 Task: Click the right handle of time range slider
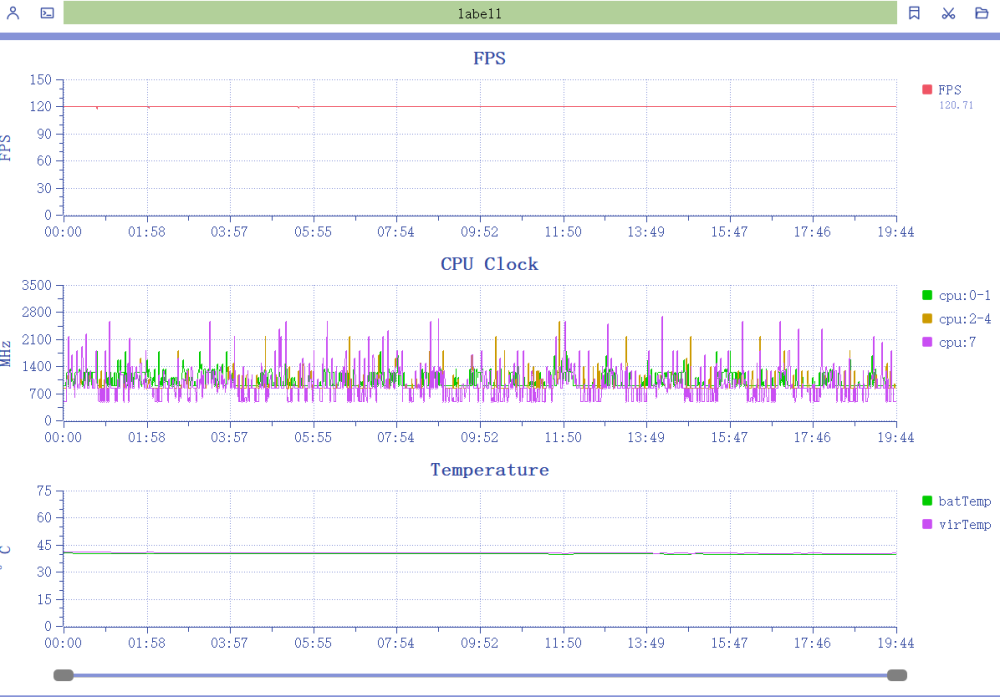pyautogui.click(x=897, y=675)
